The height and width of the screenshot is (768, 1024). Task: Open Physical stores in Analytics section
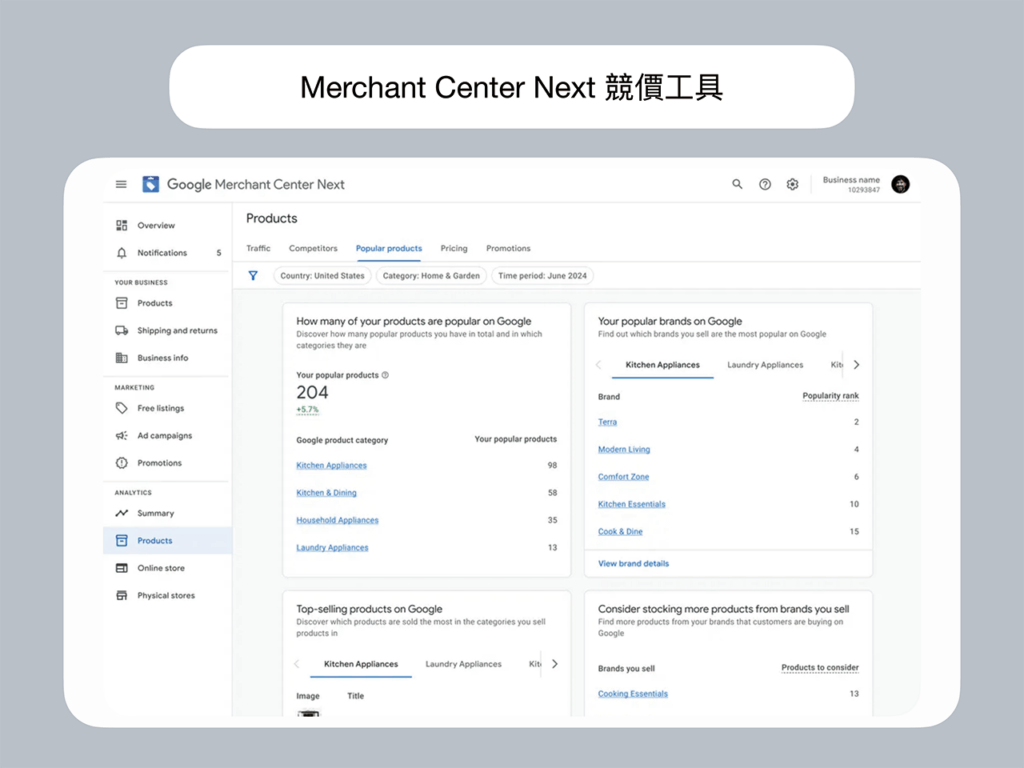point(168,596)
